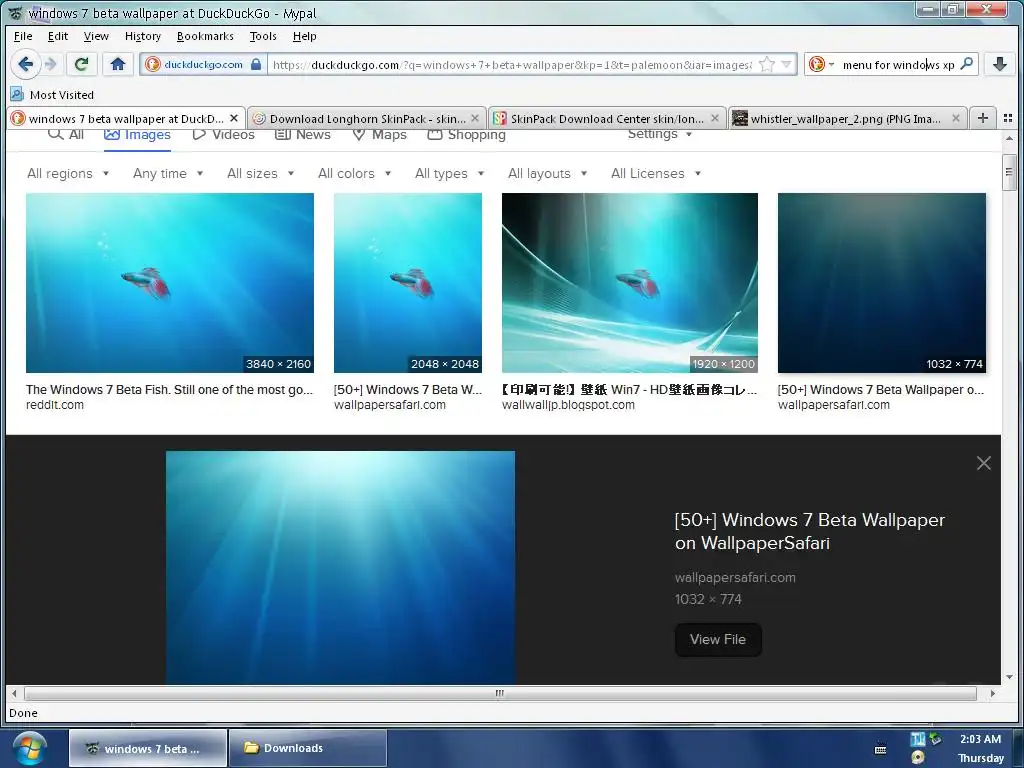Click the horizontal scrollbar thumb
The width and height of the screenshot is (1024, 768).
[500, 693]
